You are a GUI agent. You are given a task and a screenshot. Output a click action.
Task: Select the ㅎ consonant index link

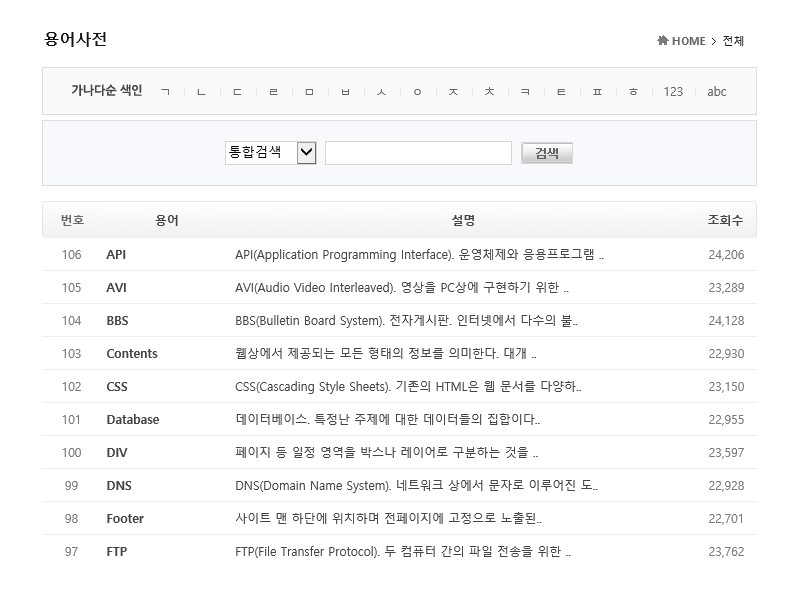(x=633, y=91)
